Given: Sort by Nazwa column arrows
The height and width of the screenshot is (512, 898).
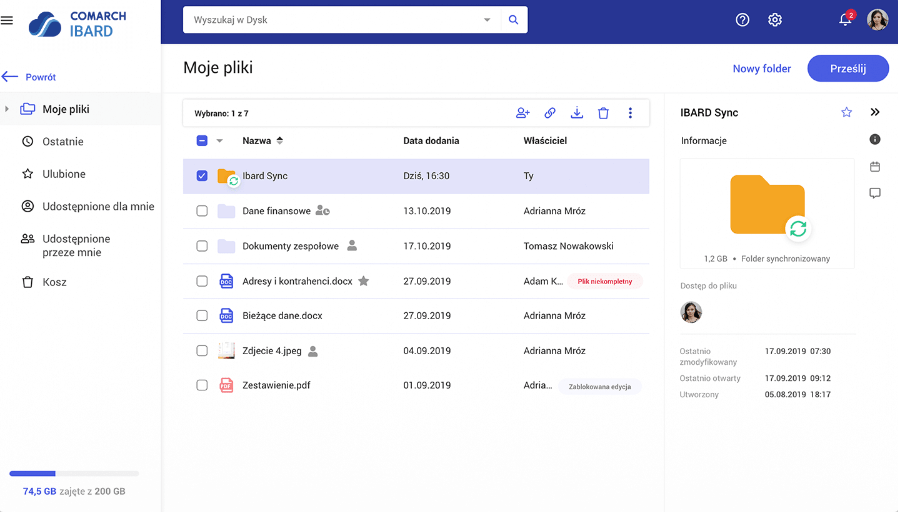Looking at the screenshot, I should (x=279, y=140).
